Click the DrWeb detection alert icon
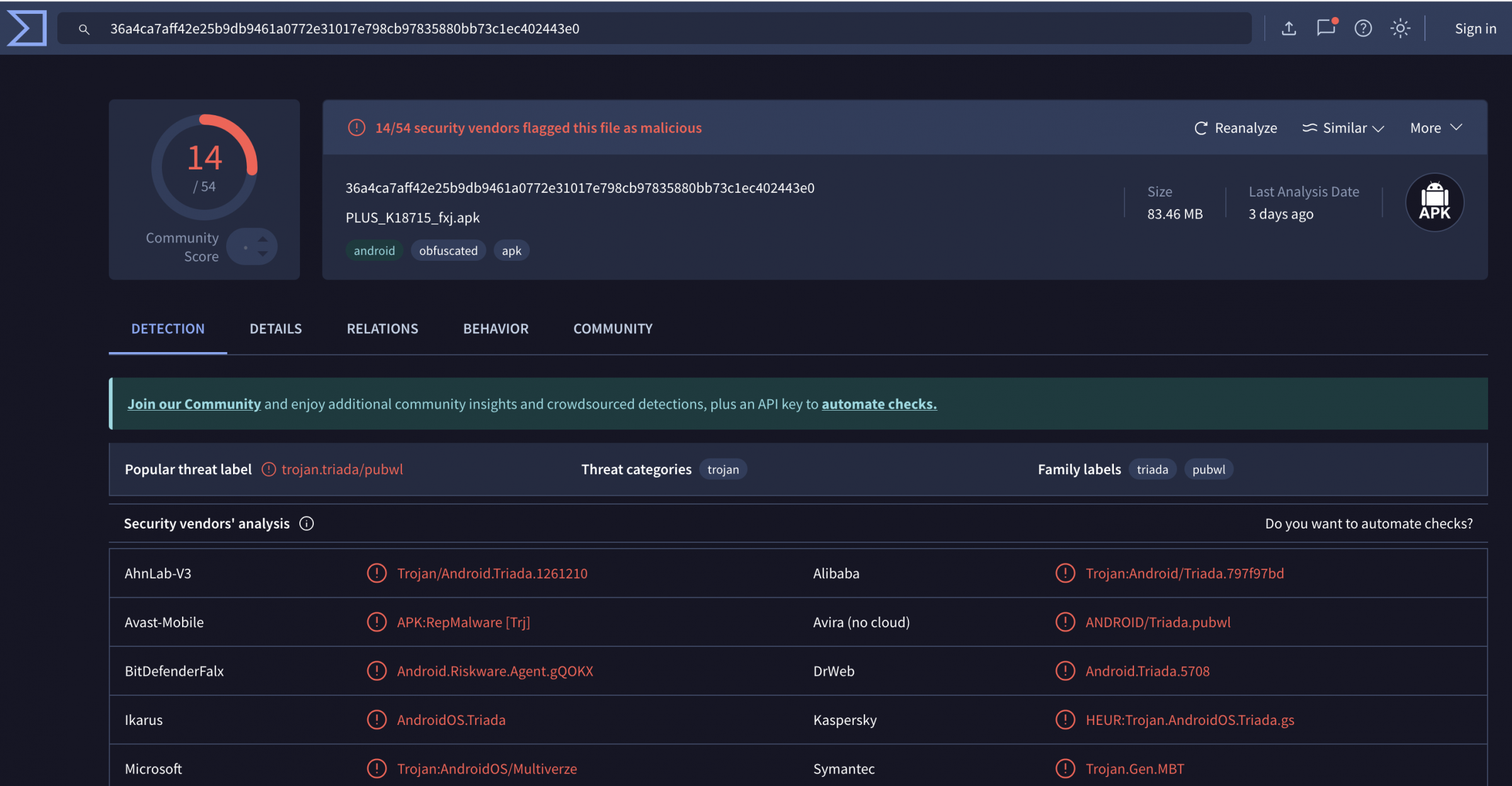1512x786 pixels. click(1065, 671)
